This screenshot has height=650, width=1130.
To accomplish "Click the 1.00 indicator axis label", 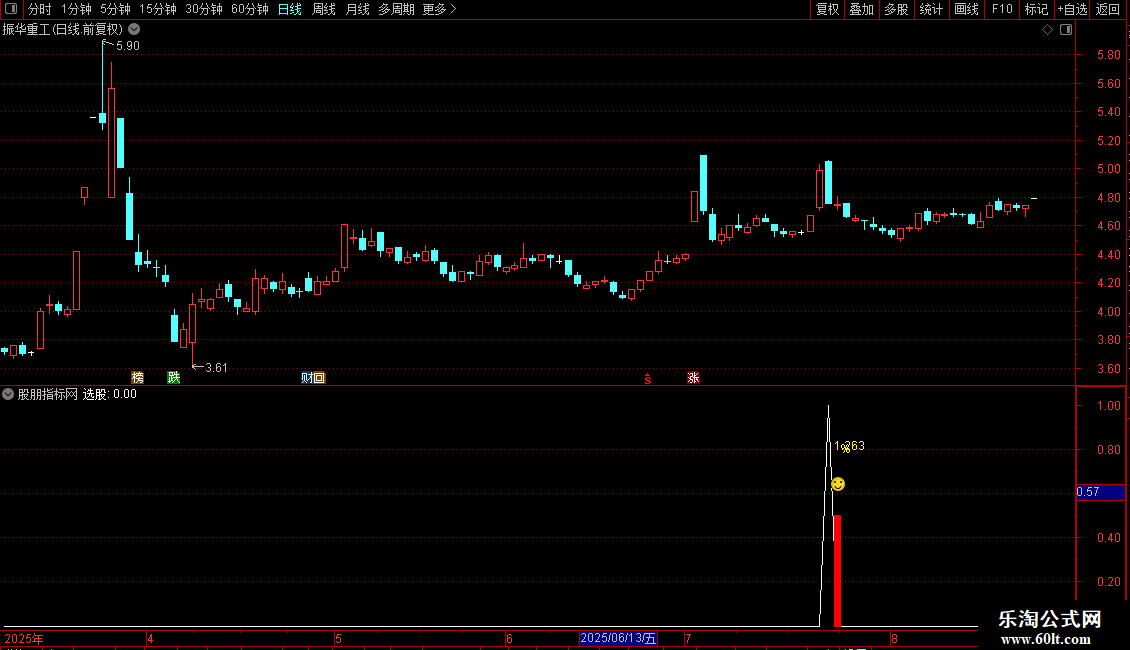I will tap(1108, 406).
